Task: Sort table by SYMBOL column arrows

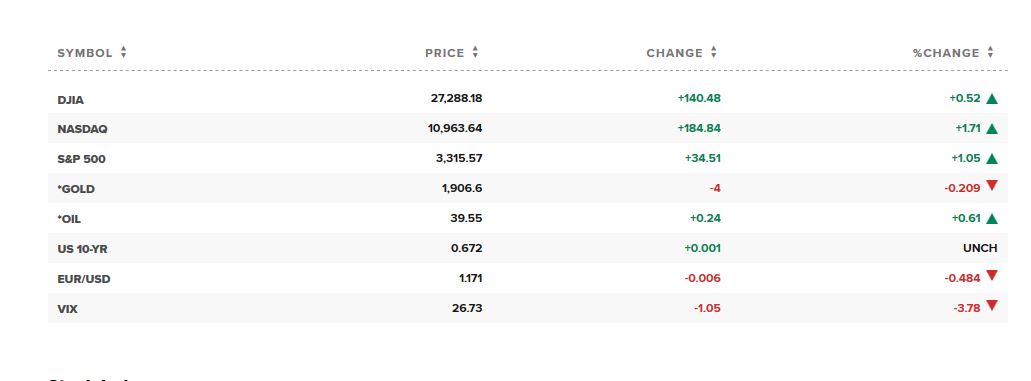Action: click(x=124, y=53)
